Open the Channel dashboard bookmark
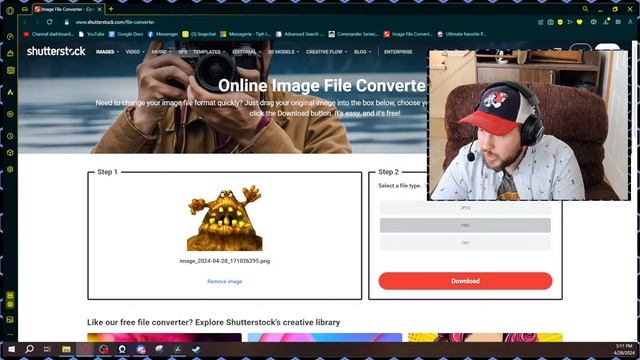This screenshot has height=360, width=640. (x=48, y=34)
